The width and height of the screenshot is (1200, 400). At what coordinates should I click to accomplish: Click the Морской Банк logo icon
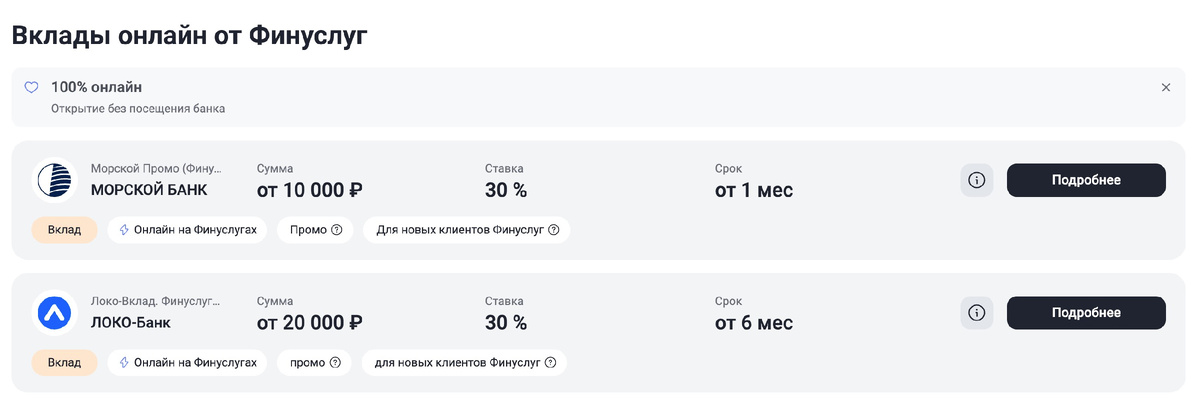click(55, 181)
